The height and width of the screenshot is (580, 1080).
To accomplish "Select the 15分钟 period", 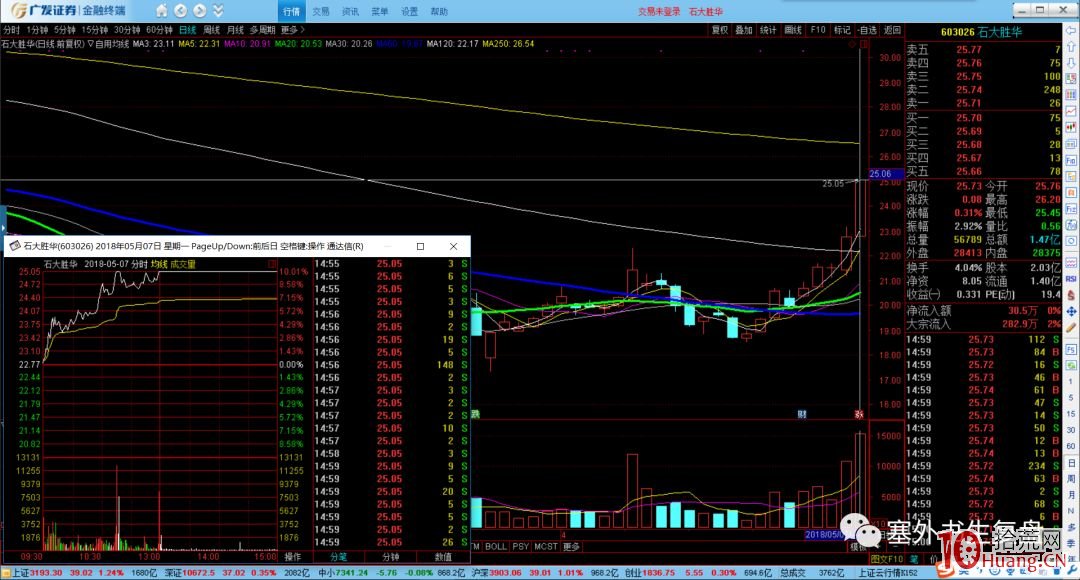I will [95, 30].
